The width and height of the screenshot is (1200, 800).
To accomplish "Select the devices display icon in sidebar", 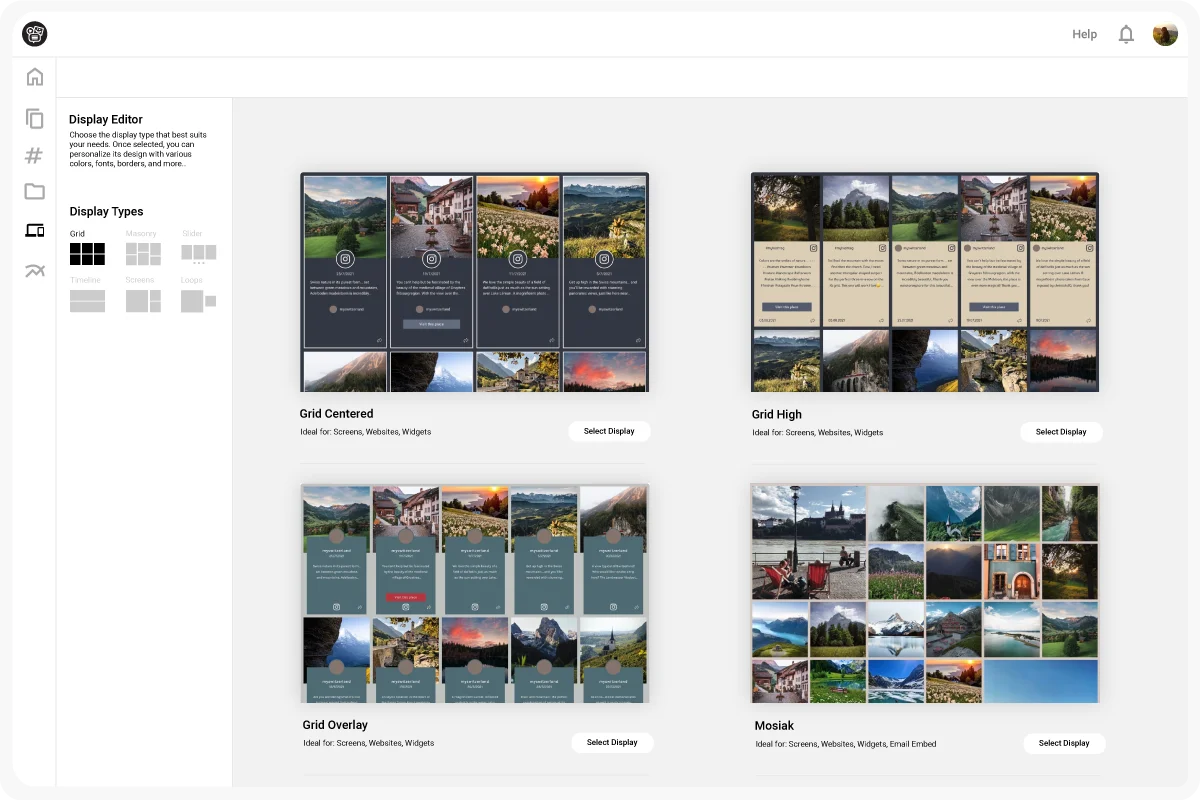I will click(x=35, y=231).
